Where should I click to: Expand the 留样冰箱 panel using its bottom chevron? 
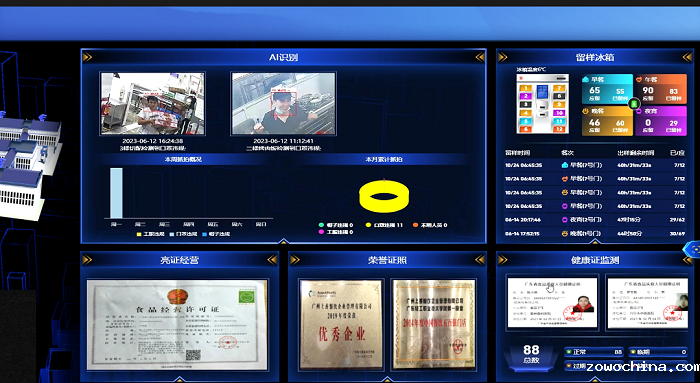click(595, 241)
